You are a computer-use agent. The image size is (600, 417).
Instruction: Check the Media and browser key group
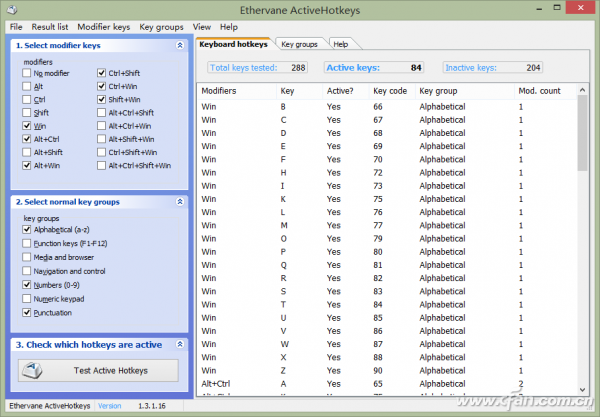27,257
